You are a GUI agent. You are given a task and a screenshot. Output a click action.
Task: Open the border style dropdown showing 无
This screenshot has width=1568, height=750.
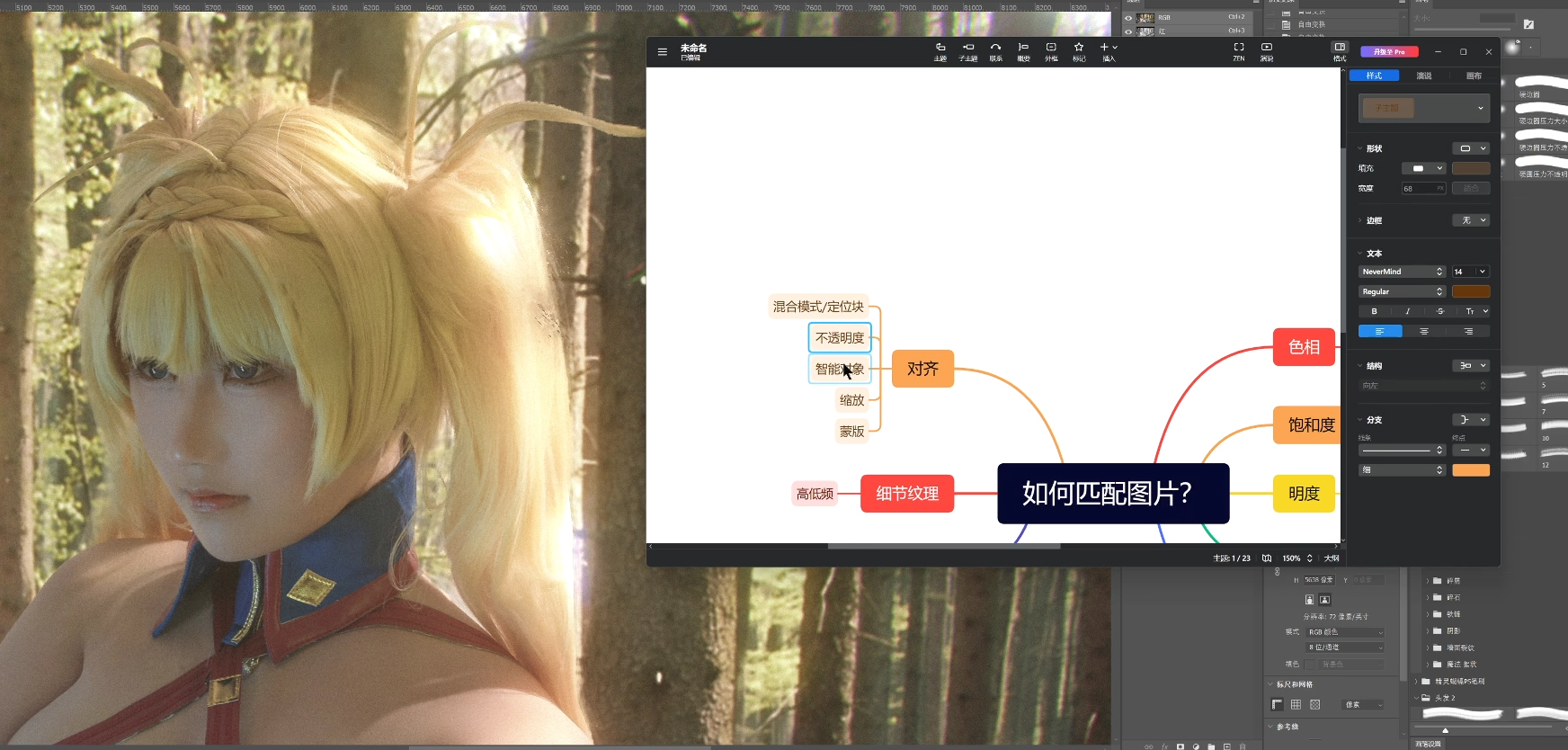[1471, 220]
